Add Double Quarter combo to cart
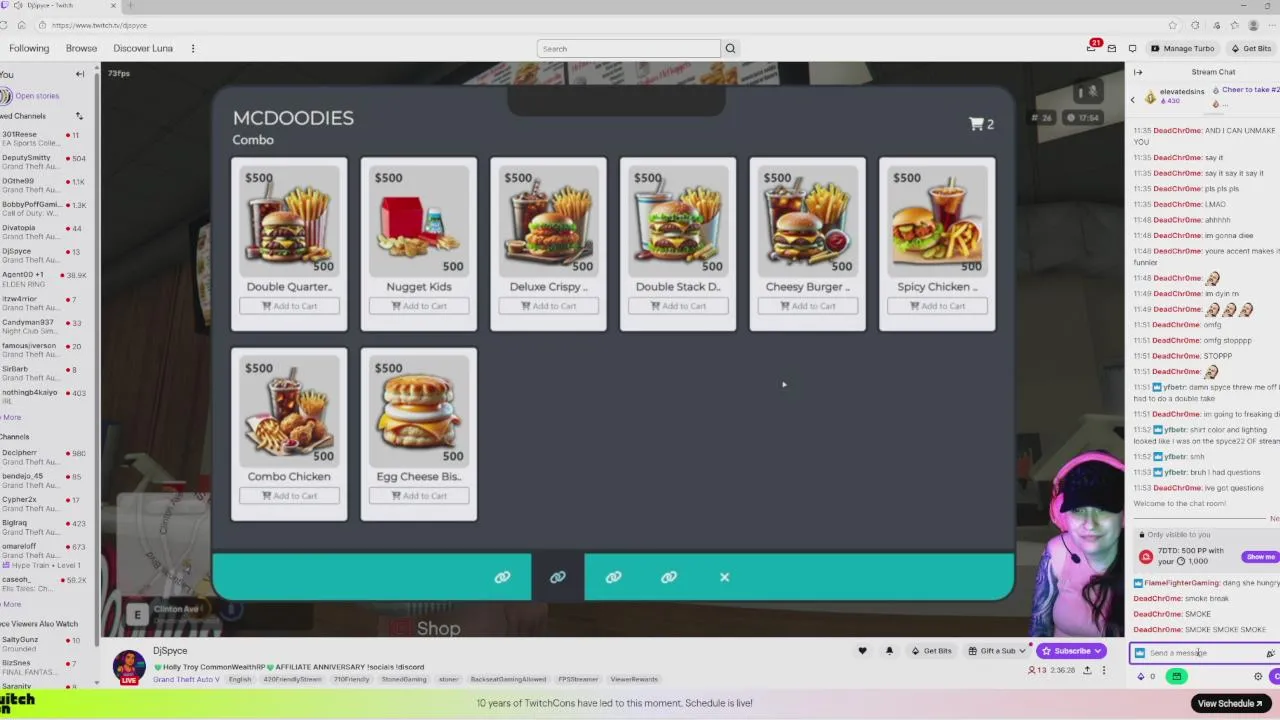 [289, 306]
